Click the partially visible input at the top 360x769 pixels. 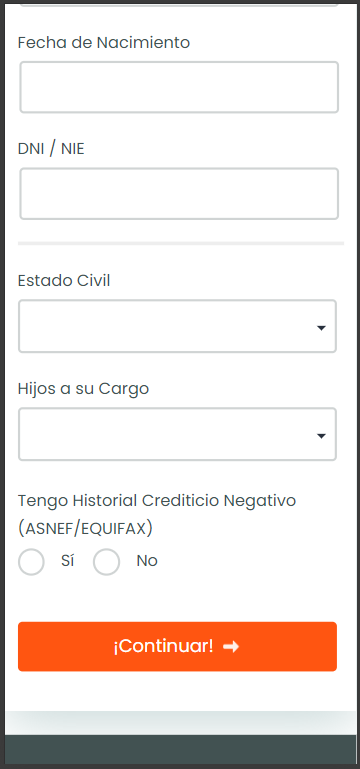pyautogui.click(x=179, y=3)
